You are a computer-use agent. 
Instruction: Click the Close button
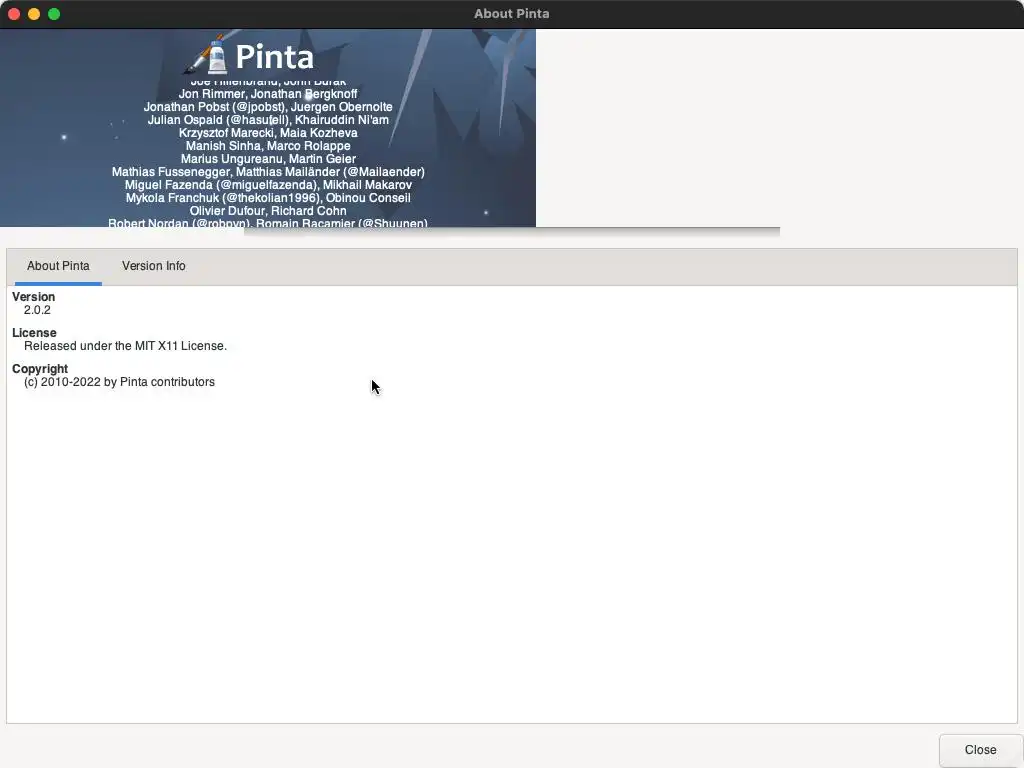click(980, 750)
